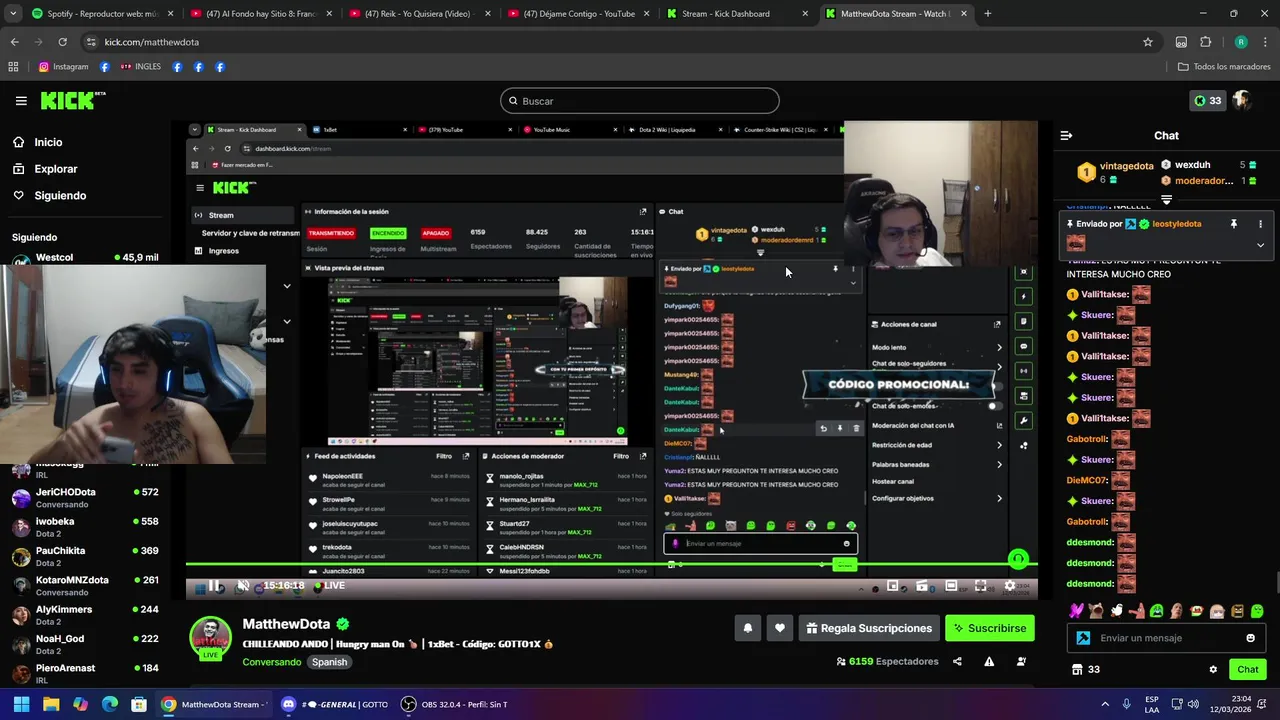
Task: Open chat settings gear
Action: pyautogui.click(x=1213, y=670)
